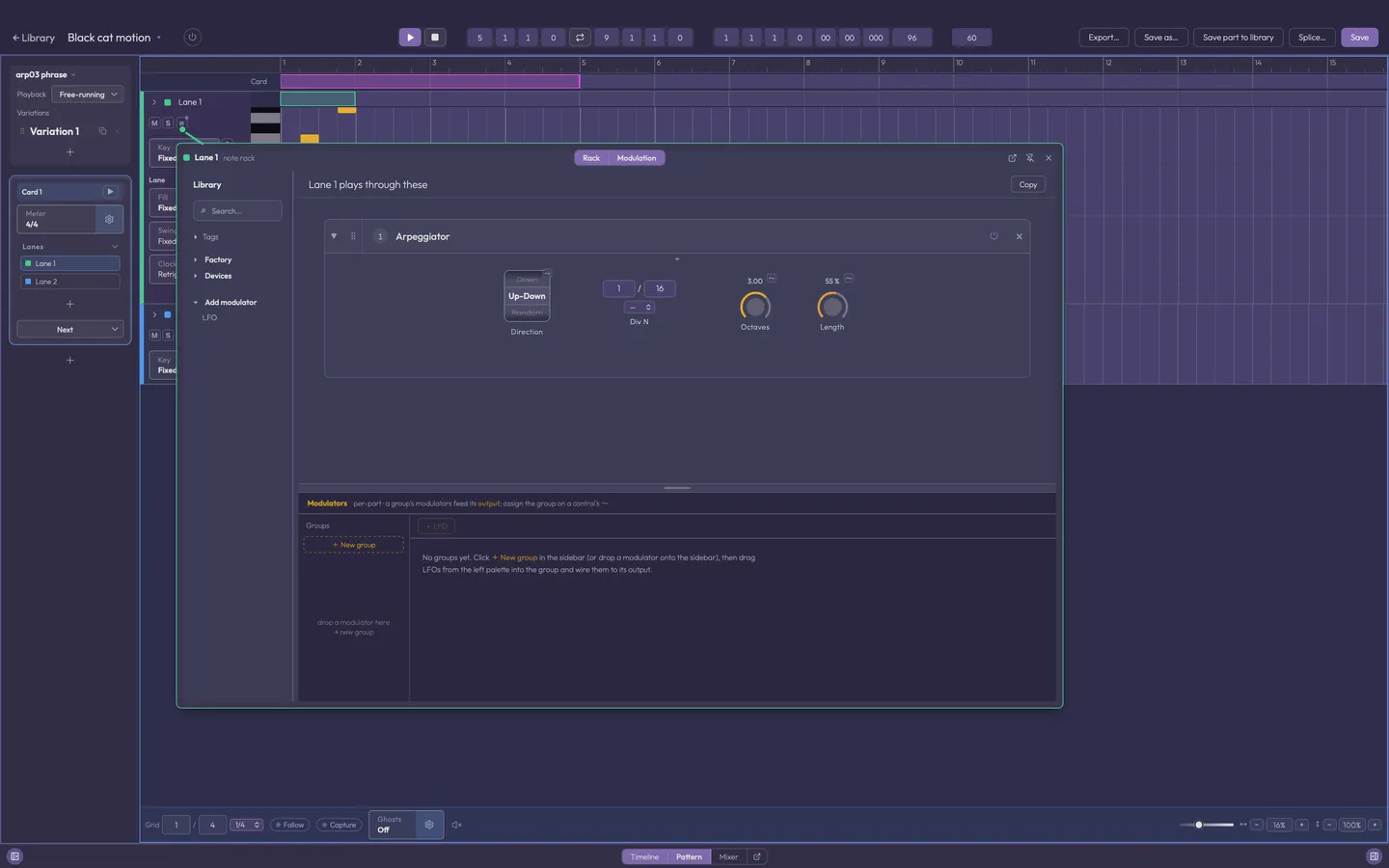Open the Lane 1 note rack icon
Viewport: 1389px width, 868px height.
pos(181,124)
